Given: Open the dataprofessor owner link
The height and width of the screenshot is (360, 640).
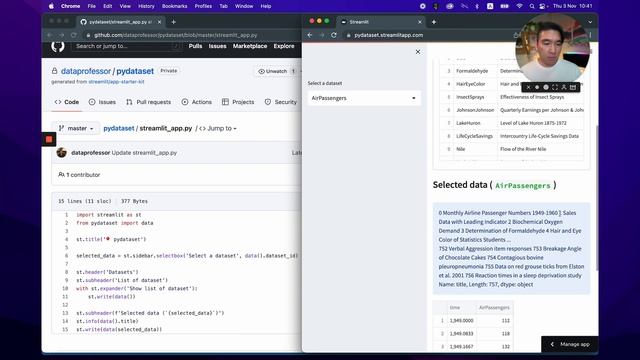Looking at the screenshot, I should tap(86, 71).
